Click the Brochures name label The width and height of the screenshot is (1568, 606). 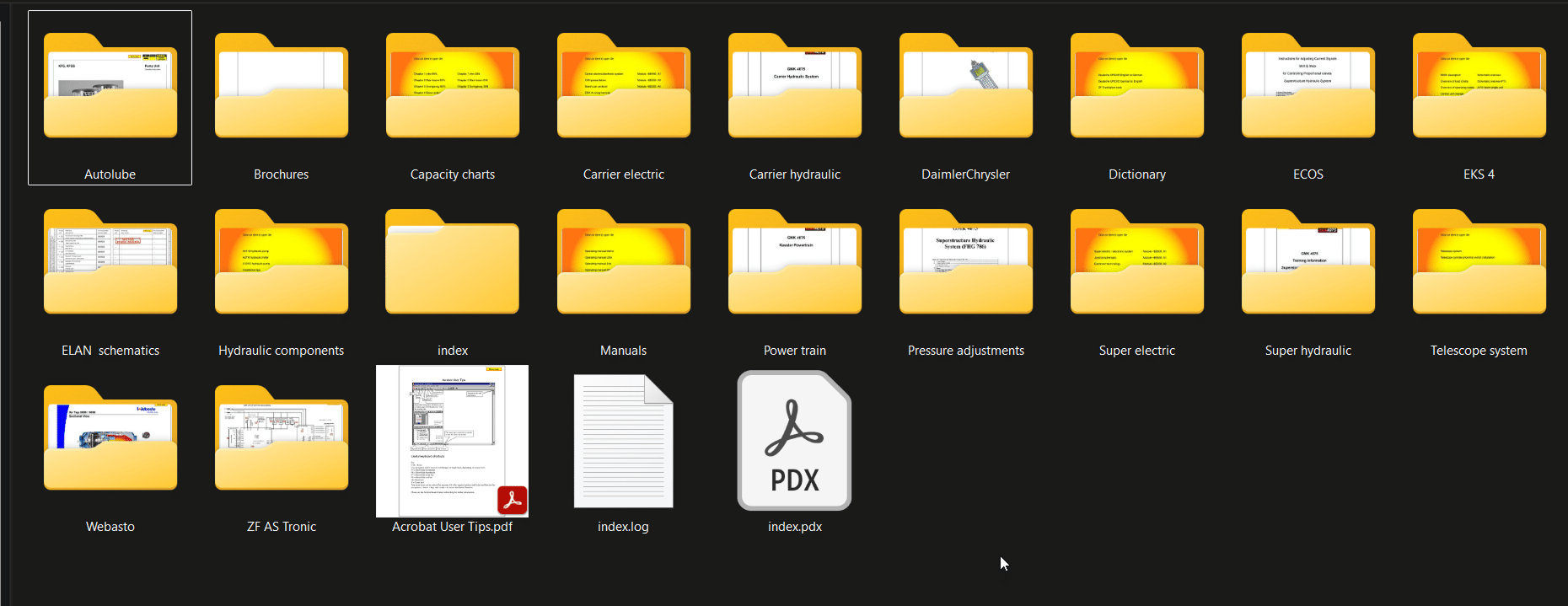click(282, 174)
